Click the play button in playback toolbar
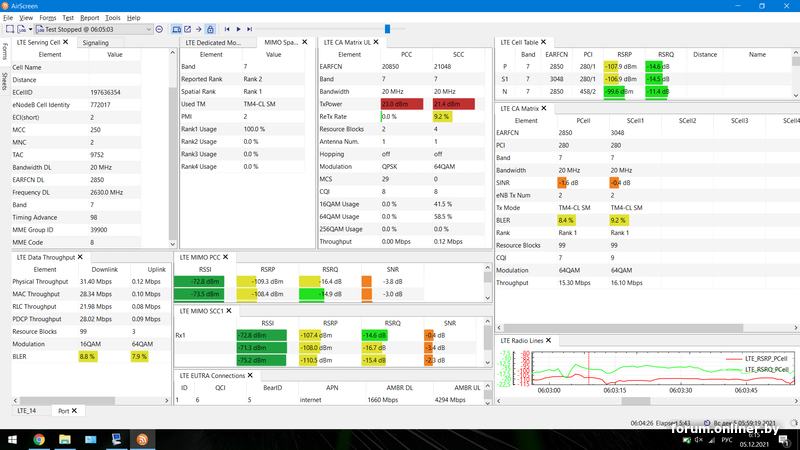 coord(238,30)
